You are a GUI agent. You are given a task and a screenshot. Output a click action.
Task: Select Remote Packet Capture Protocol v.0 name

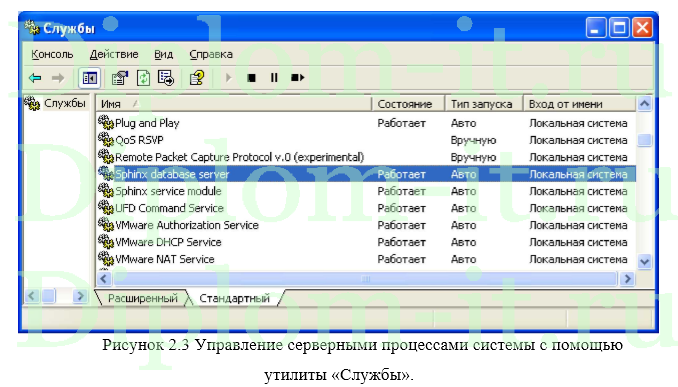click(x=240, y=157)
